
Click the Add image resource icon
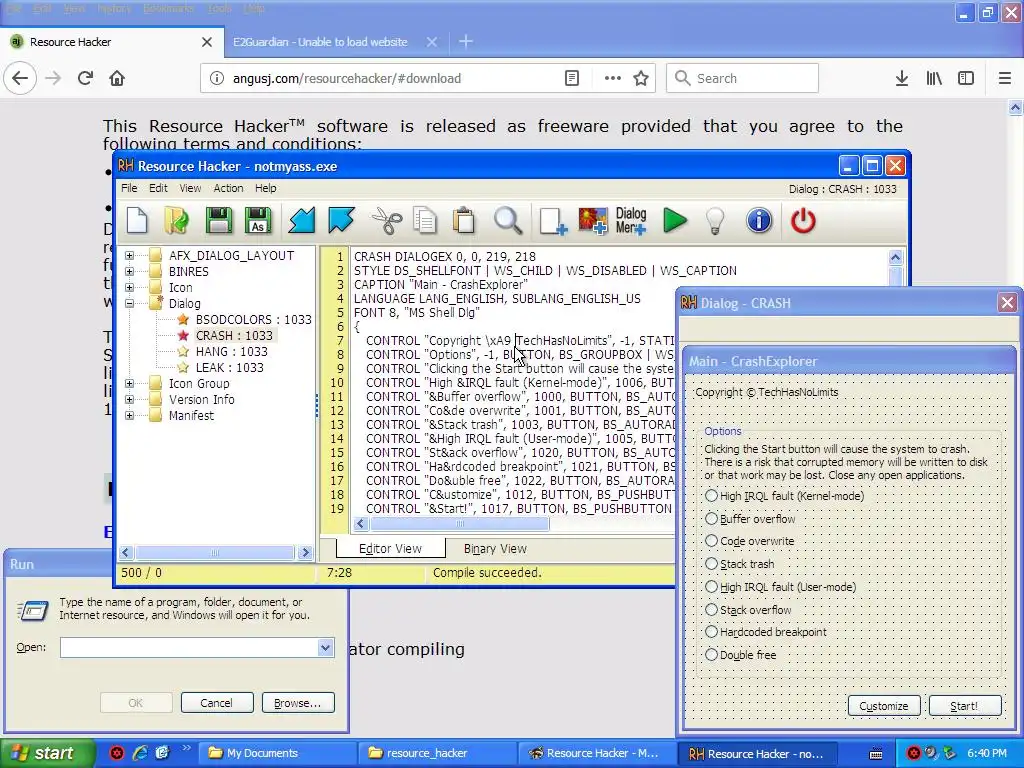[x=592, y=220]
